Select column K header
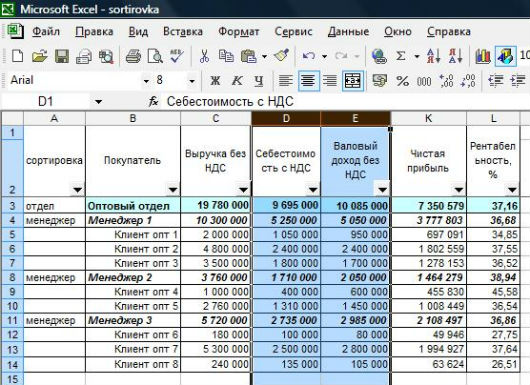Screen dimensions: 530x385 point(429,118)
